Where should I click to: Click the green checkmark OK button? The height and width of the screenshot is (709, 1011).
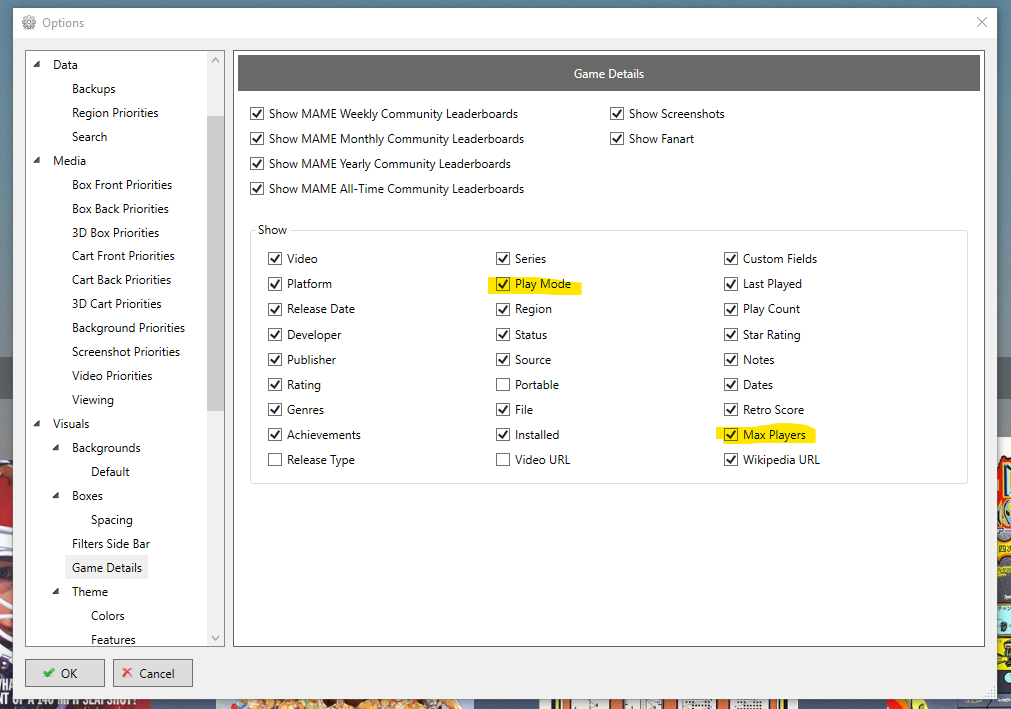[65, 673]
